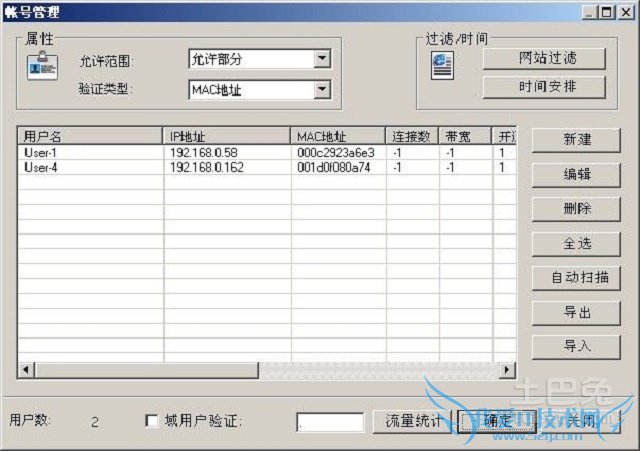The image size is (640, 451).
Task: Toggle the 域用户验证 checkbox
Action: 152,421
